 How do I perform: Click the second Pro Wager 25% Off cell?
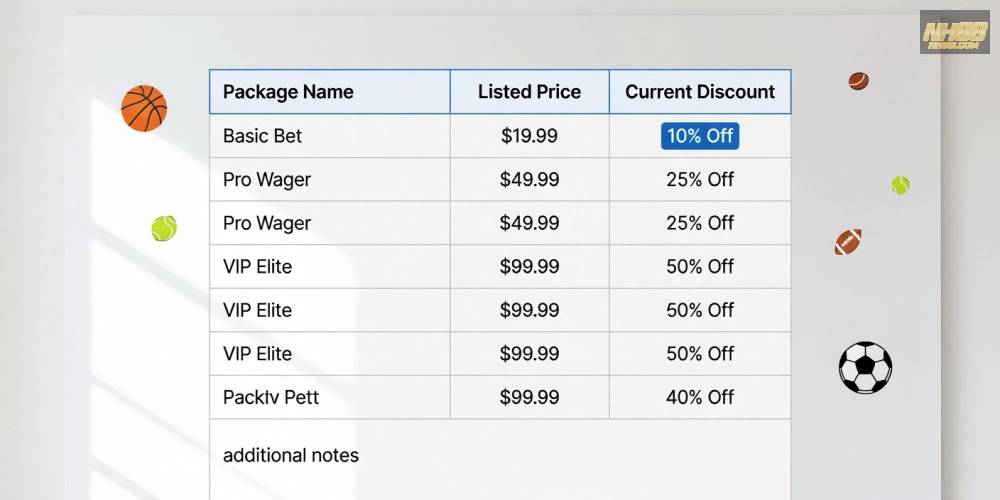700,223
